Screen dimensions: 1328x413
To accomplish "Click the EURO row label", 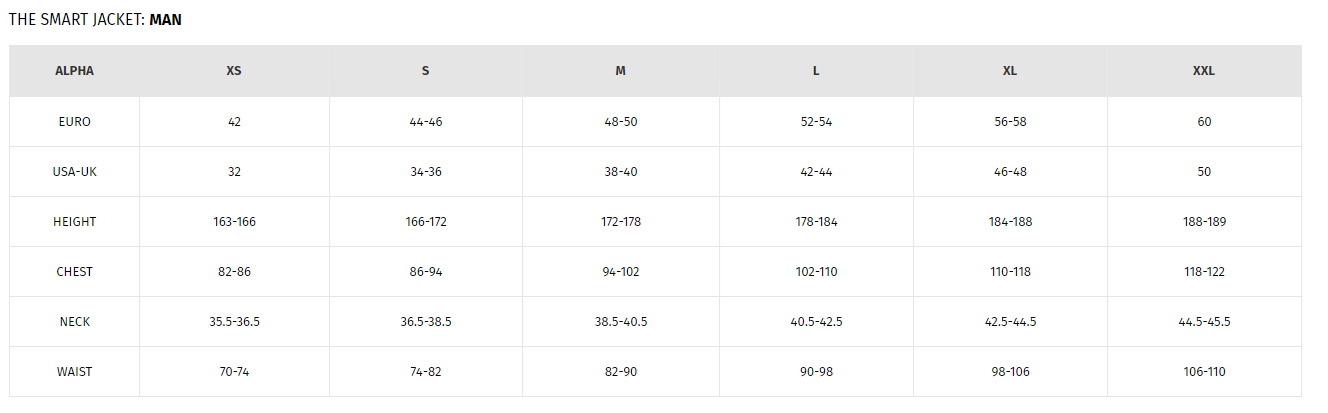I will (74, 121).
